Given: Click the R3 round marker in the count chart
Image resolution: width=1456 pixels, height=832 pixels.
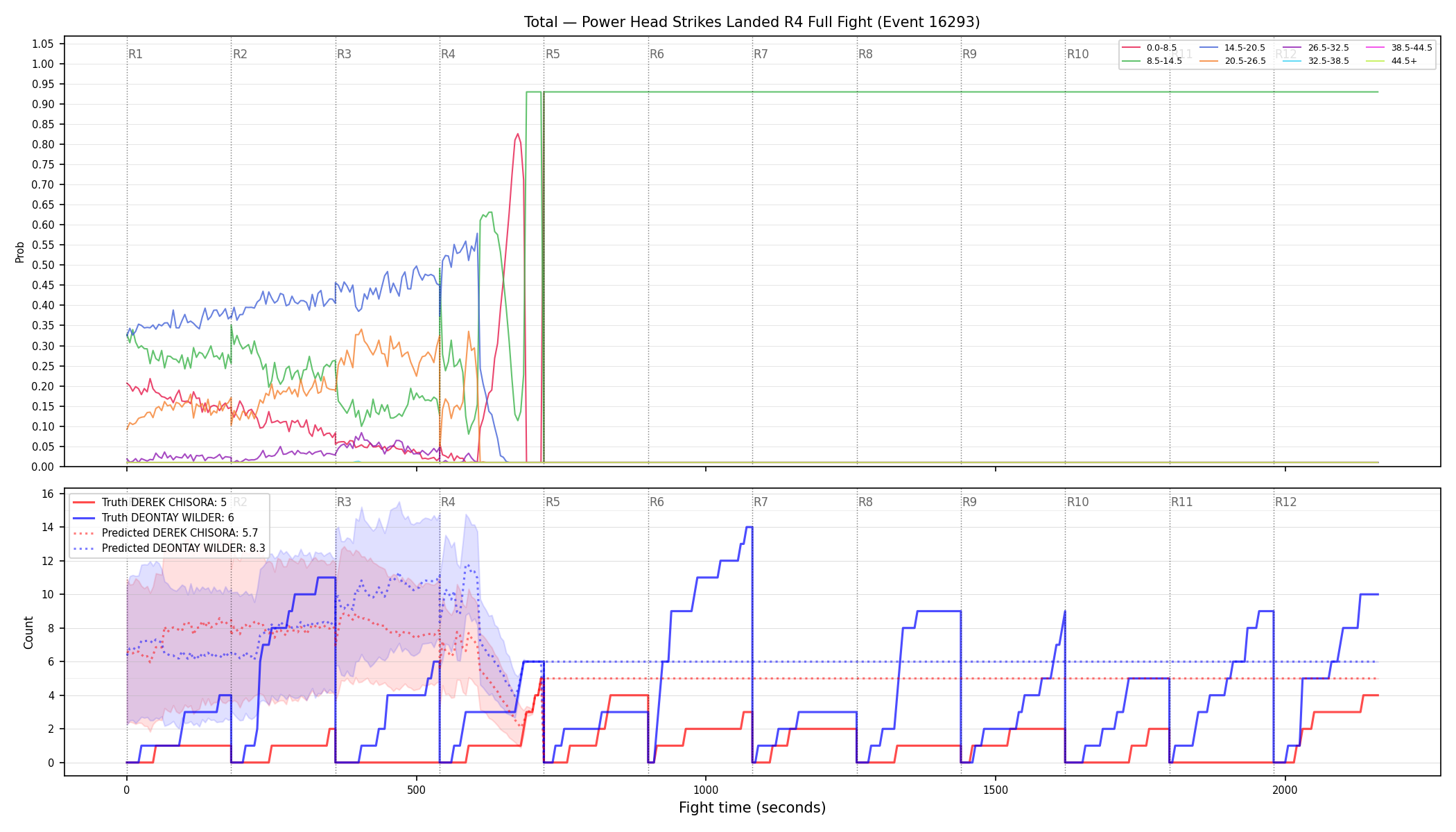Looking at the screenshot, I should point(344,502).
